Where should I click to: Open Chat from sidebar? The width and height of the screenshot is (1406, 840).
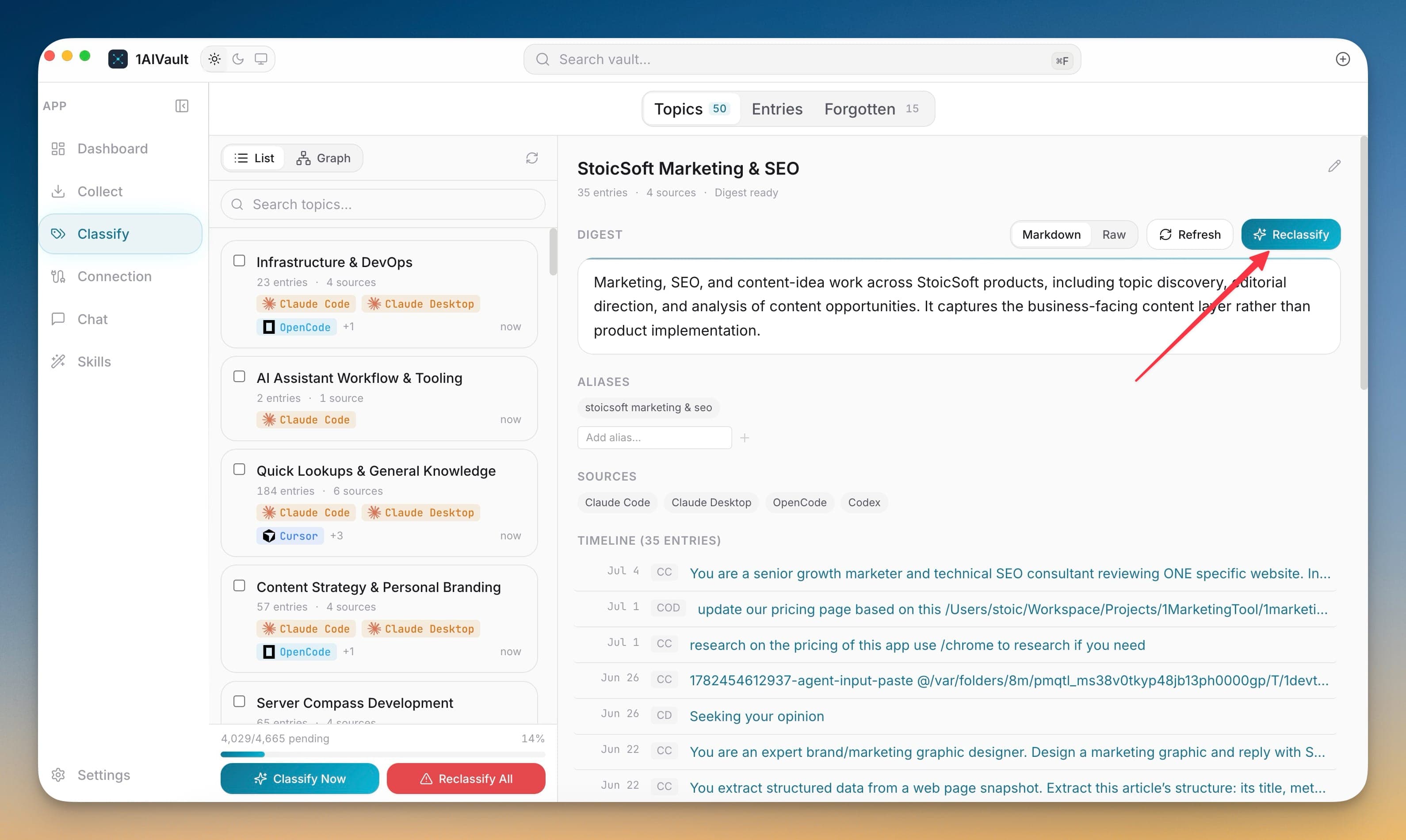pos(120,319)
